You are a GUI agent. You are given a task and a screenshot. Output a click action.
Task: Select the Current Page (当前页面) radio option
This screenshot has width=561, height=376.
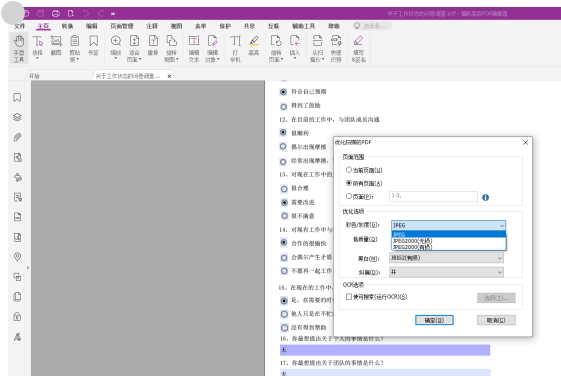coord(348,170)
